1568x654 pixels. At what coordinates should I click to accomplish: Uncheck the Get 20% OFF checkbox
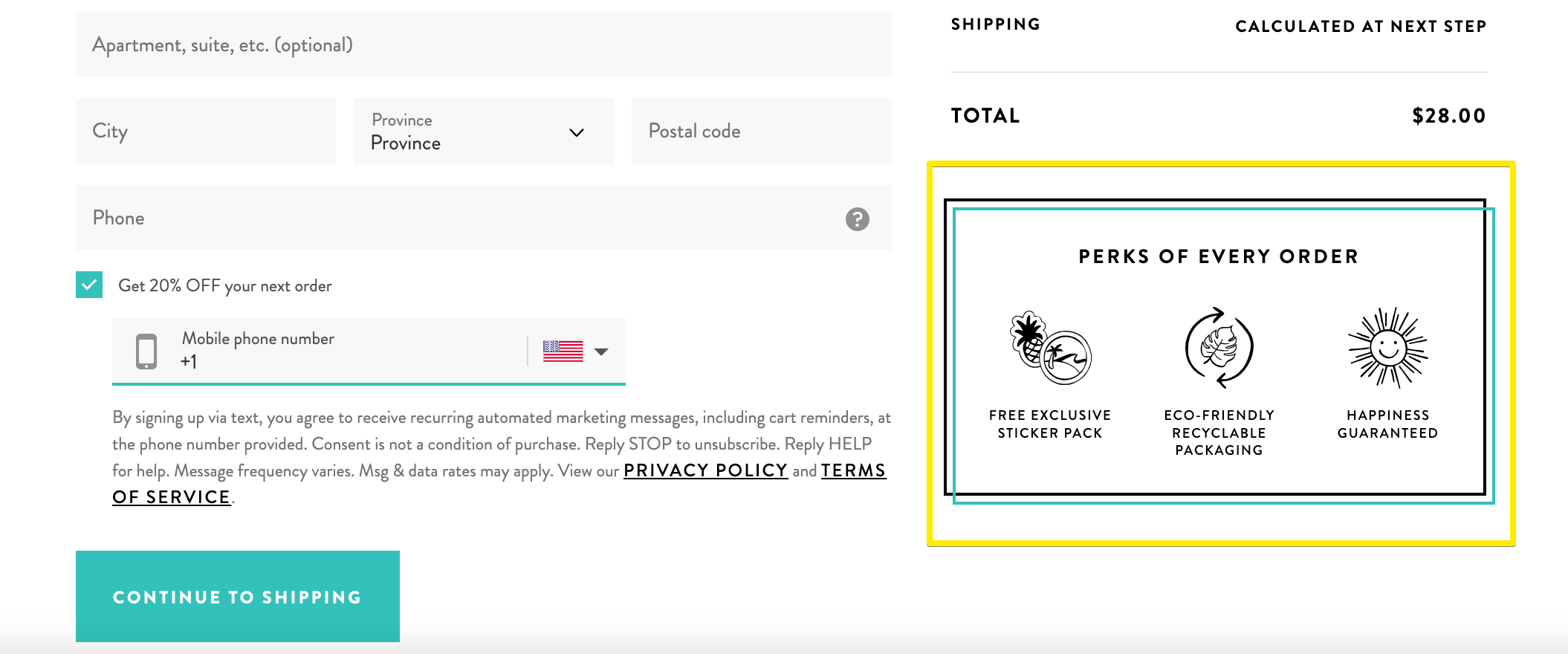click(x=89, y=285)
